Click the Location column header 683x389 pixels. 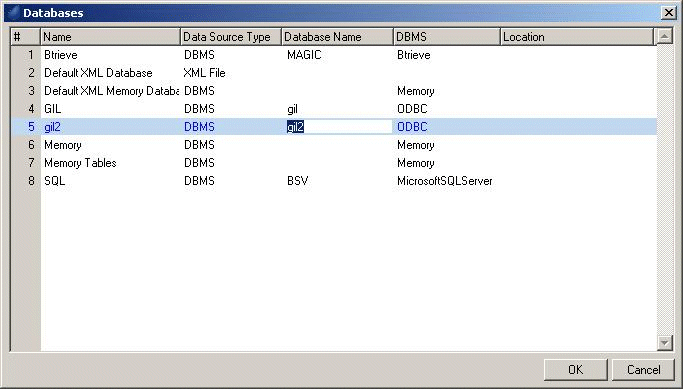click(577, 37)
